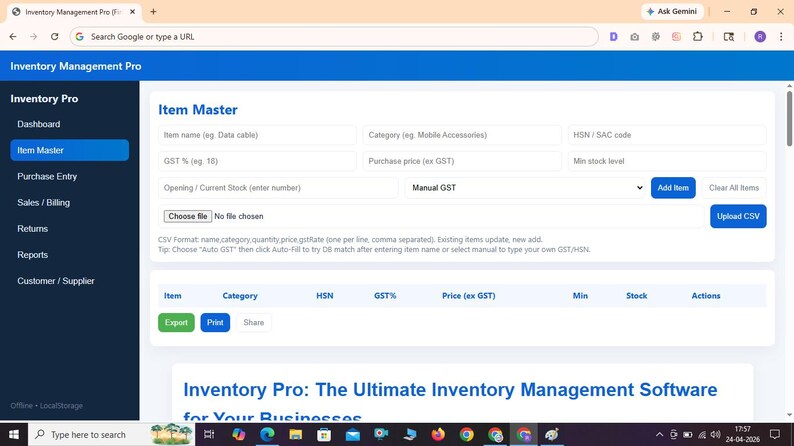Click the HSN / SAC code field
Viewport: 794px width, 446px height.
tap(667, 135)
